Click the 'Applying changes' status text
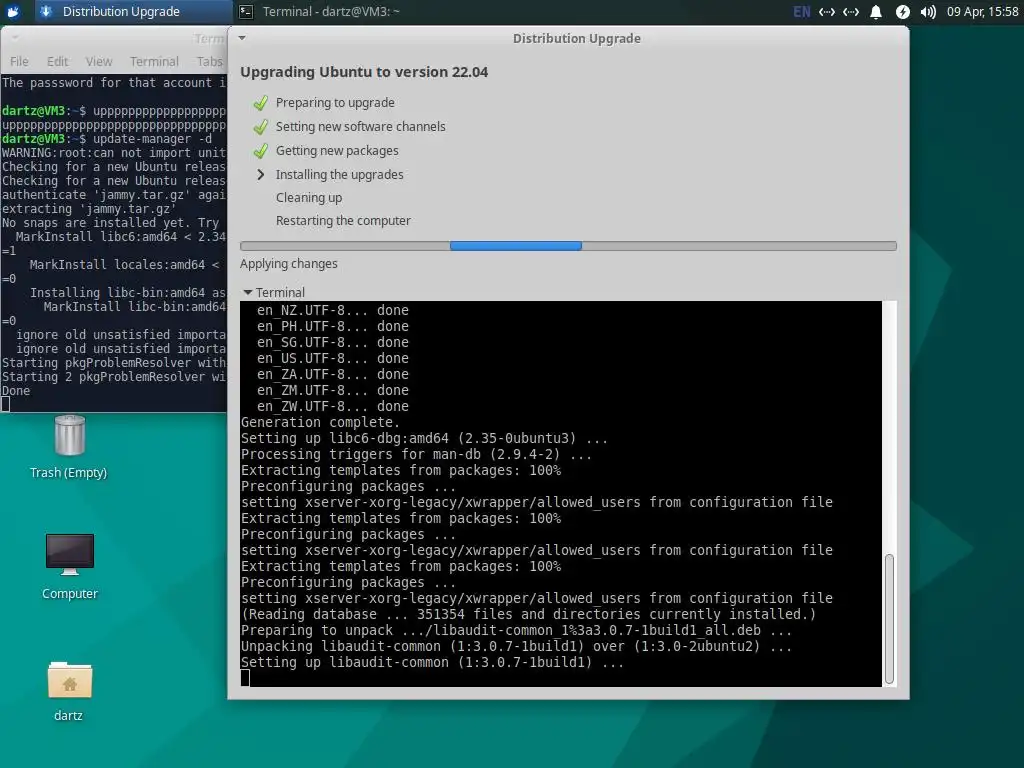This screenshot has height=768, width=1024. [x=289, y=264]
